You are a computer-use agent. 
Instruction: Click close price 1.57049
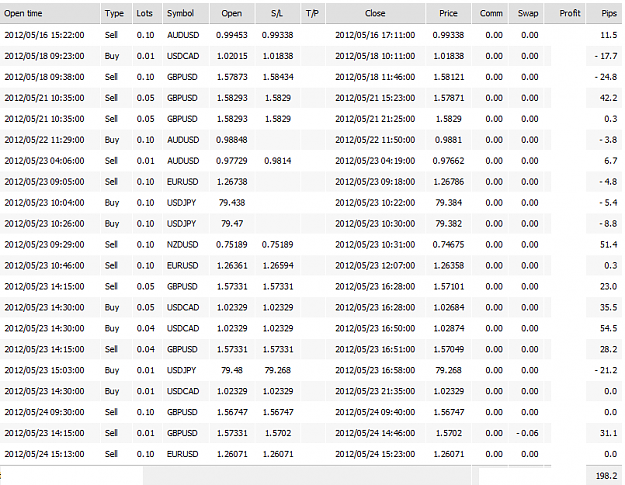(448, 350)
